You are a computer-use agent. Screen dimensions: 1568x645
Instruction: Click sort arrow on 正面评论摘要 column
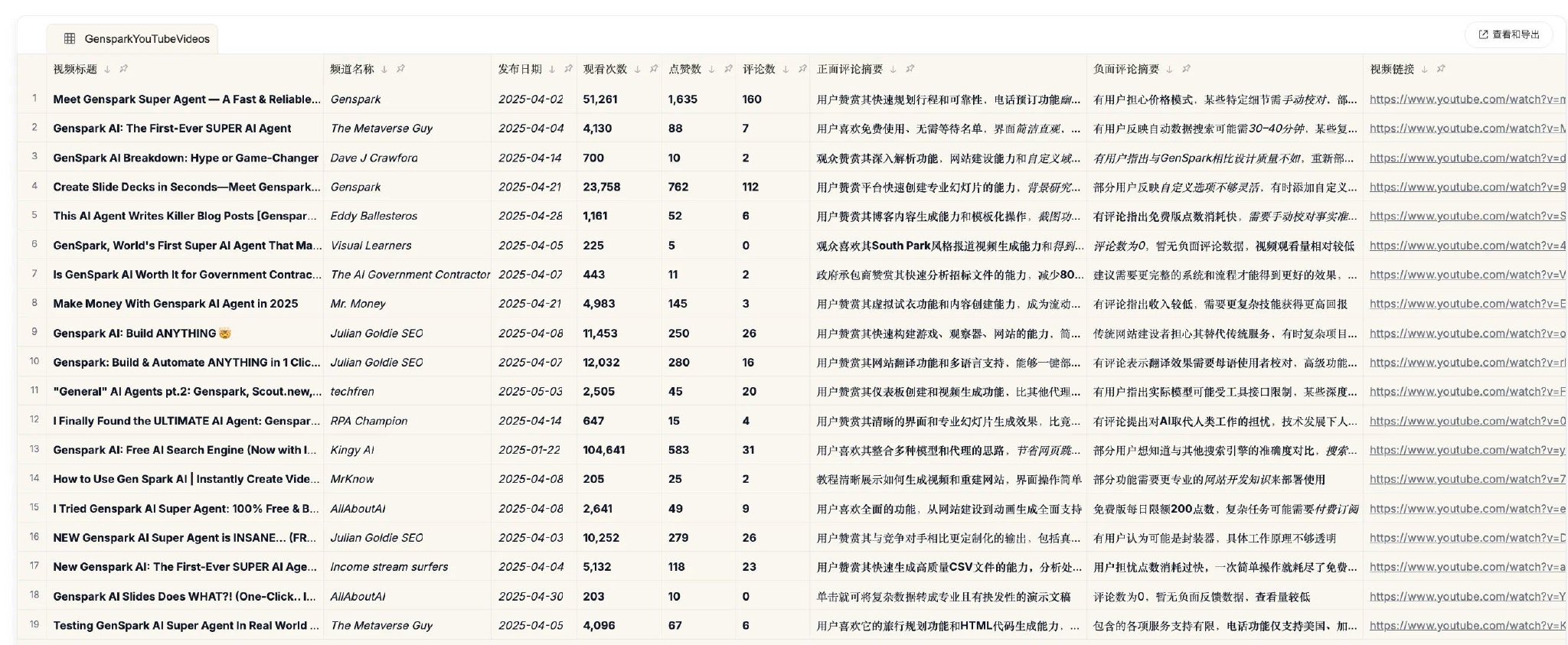coord(893,69)
